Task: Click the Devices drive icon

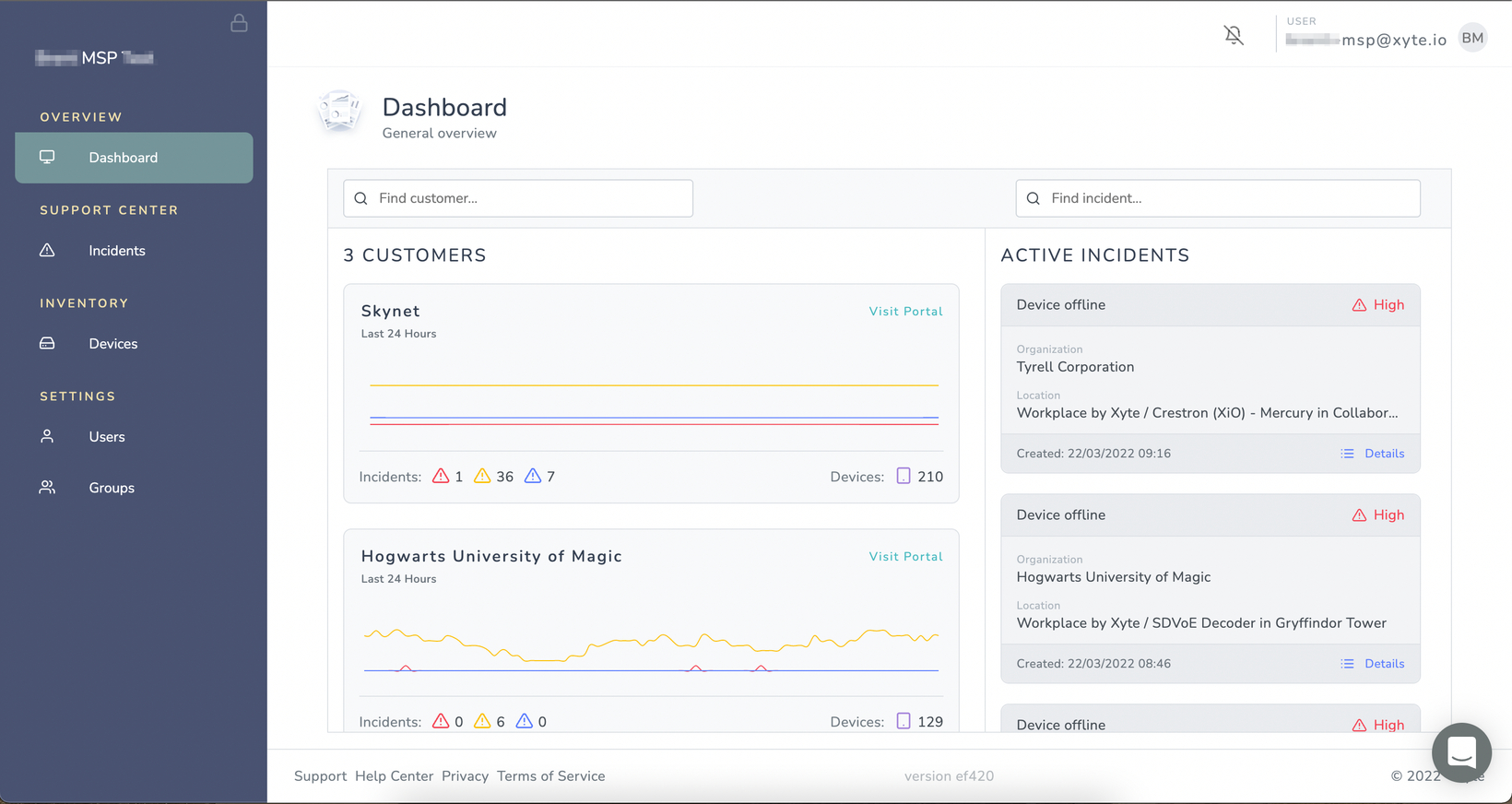Action: click(47, 344)
